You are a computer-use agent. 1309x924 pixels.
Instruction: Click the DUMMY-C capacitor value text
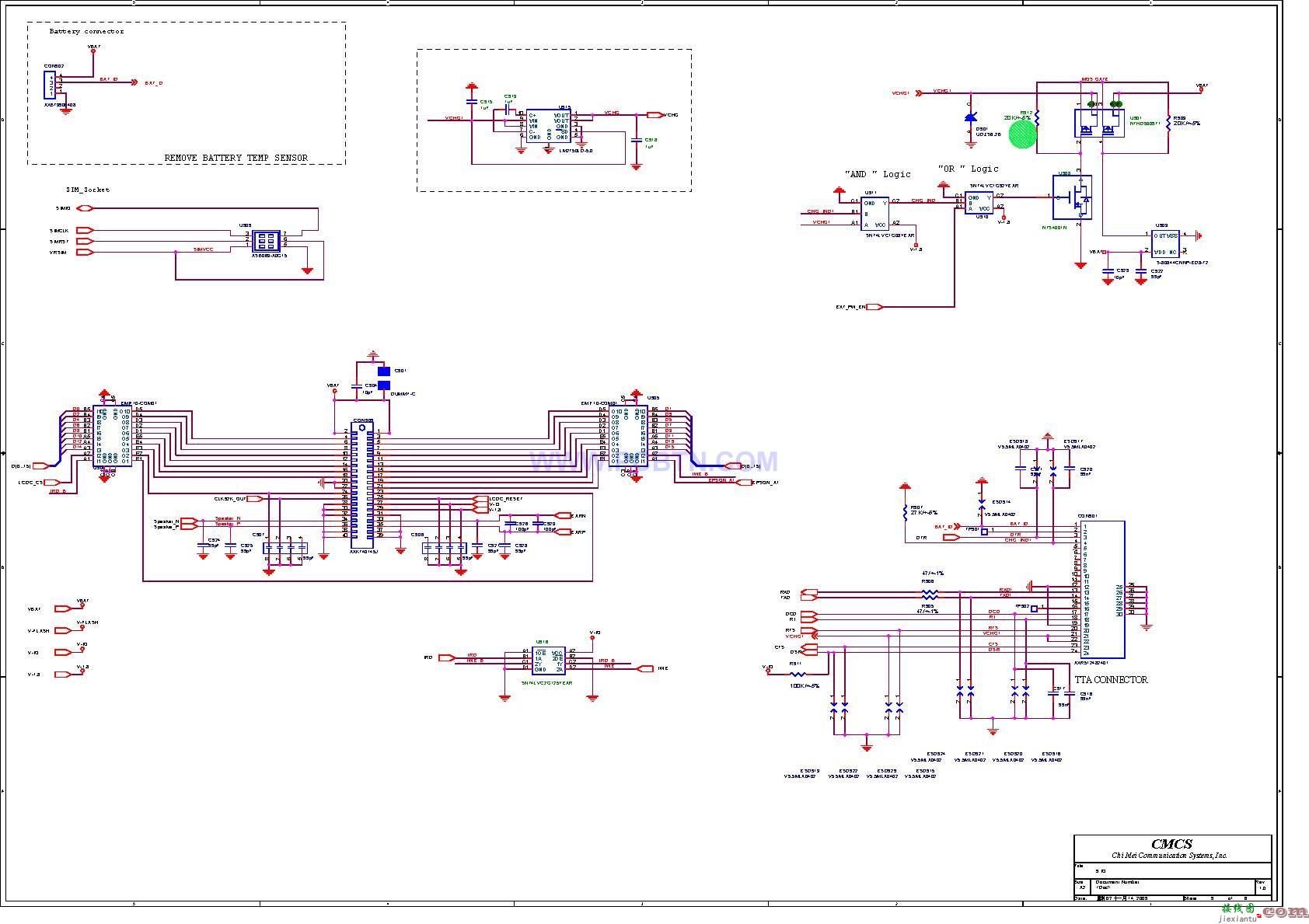(x=403, y=395)
